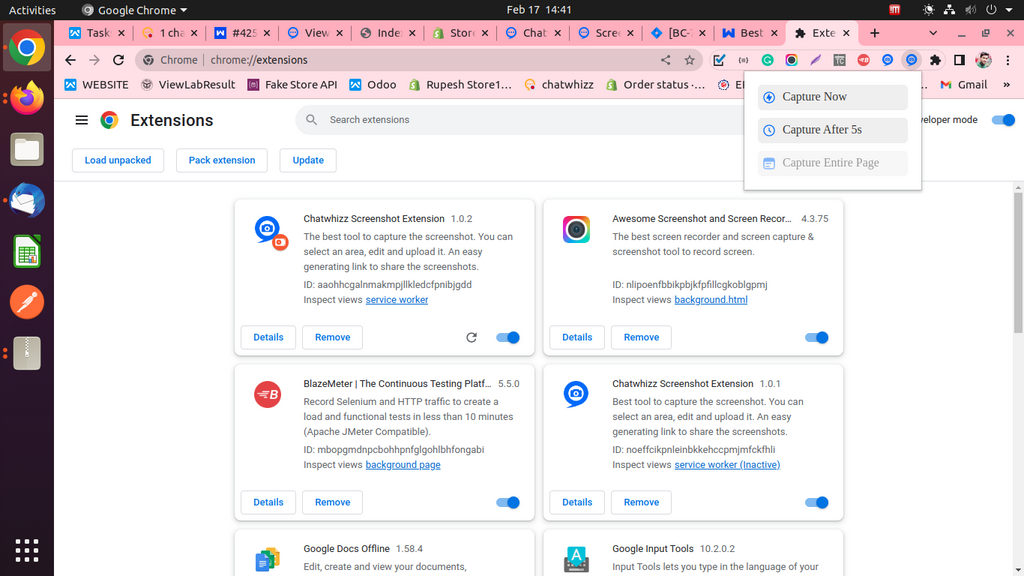Image resolution: width=1024 pixels, height=576 pixels.
Task: Click the Grammarly extension icon
Action: [x=767, y=60]
